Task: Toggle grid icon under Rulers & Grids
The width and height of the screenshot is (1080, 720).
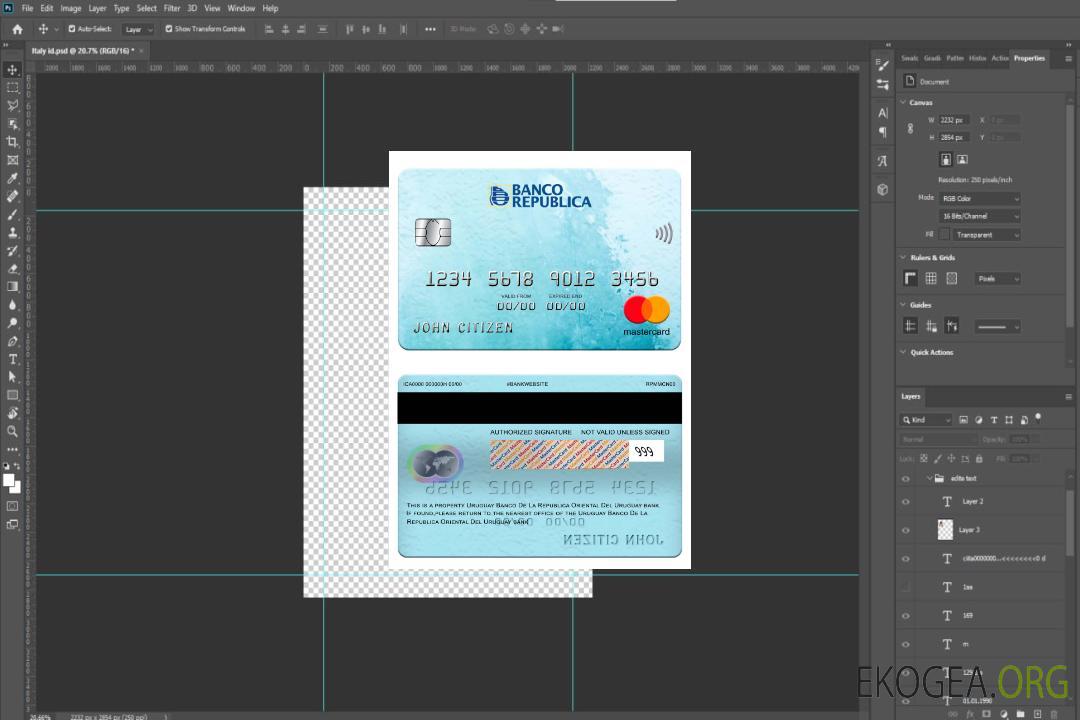Action: pos(931,278)
